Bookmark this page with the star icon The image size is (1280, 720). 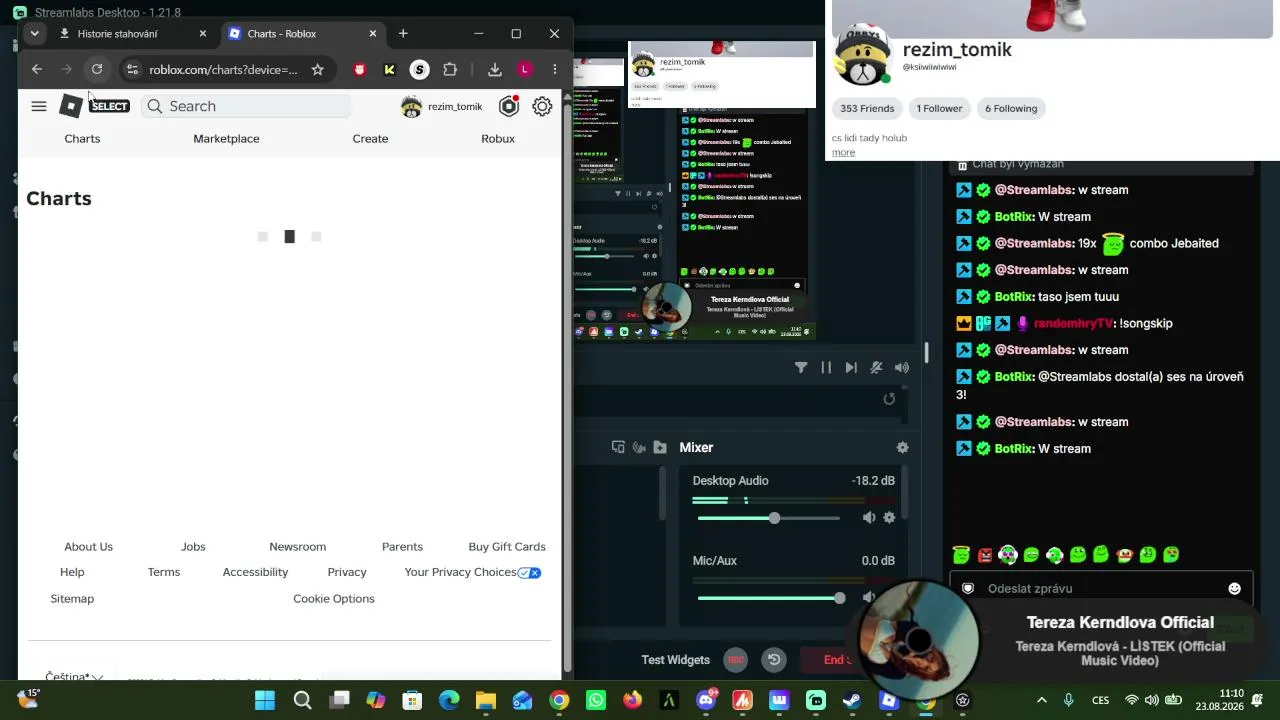pyautogui.click(x=317, y=69)
